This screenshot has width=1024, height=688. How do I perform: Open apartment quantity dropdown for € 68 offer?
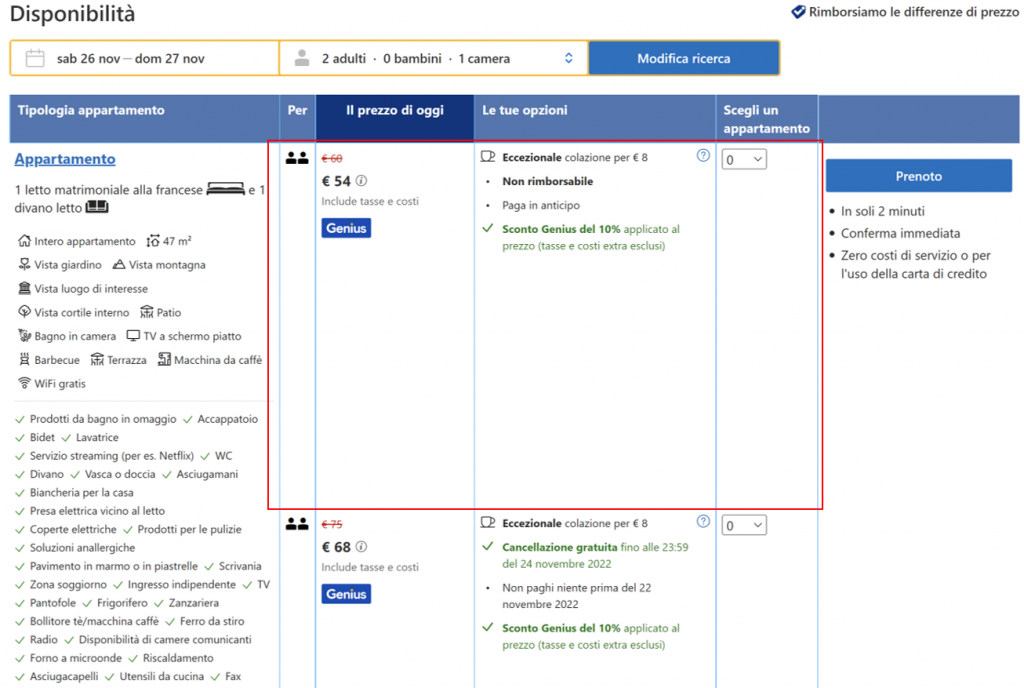point(744,525)
